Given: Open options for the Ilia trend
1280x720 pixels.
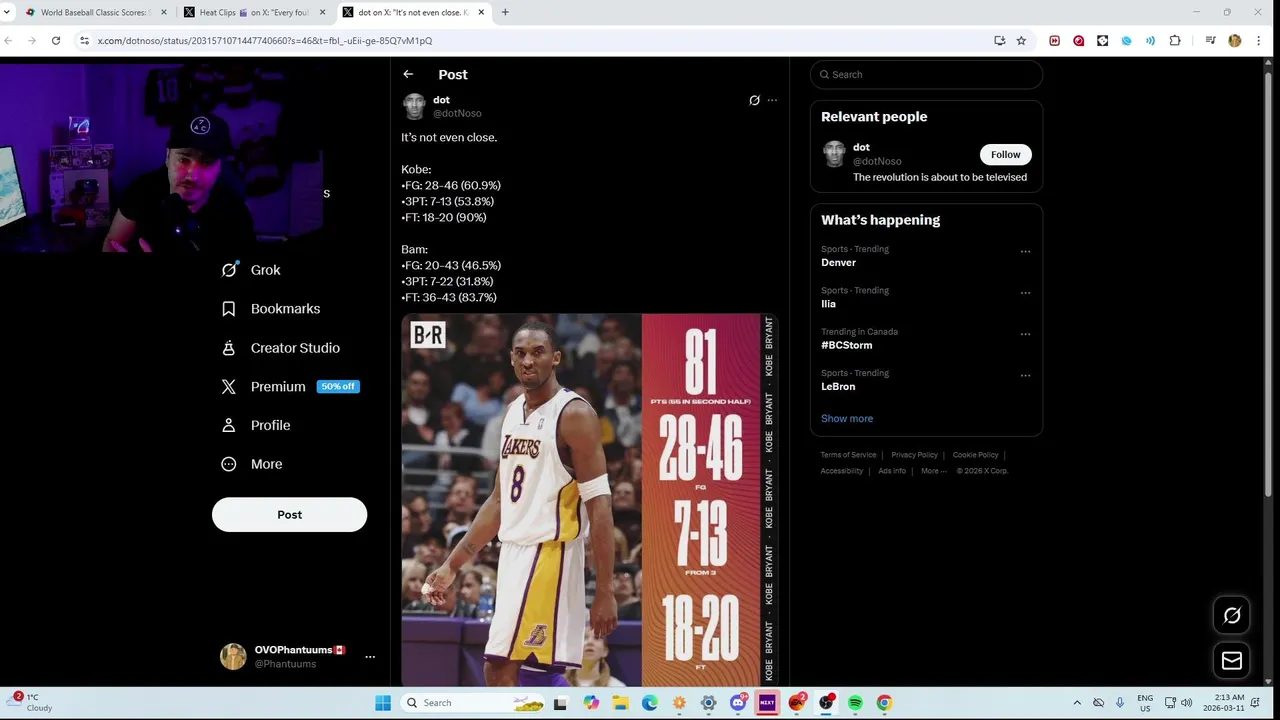Looking at the screenshot, I should [x=1025, y=293].
